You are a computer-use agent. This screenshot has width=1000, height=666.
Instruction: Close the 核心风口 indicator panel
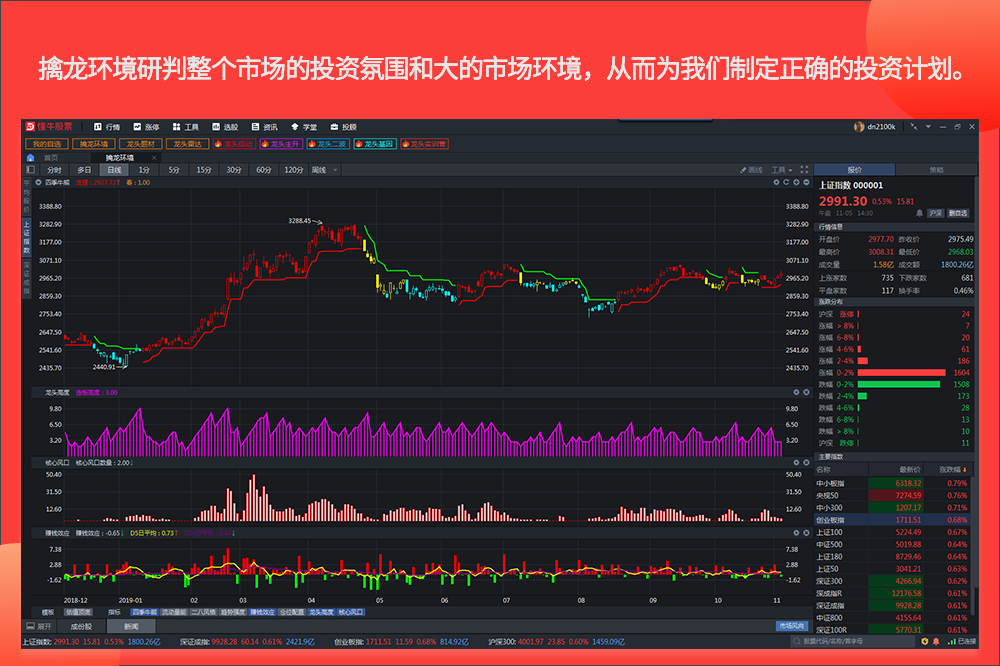click(x=806, y=462)
